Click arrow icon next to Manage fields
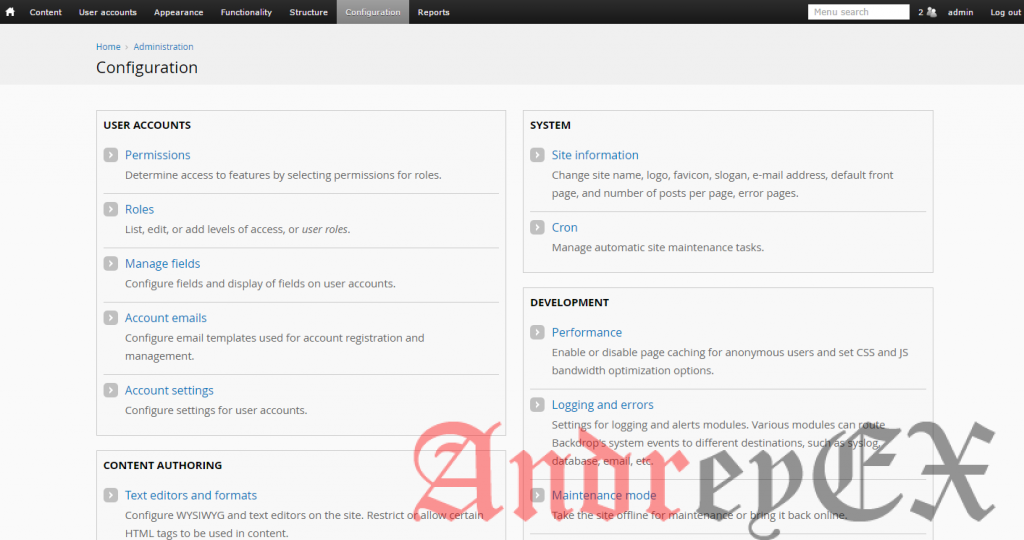Image resolution: width=1024 pixels, height=540 pixels. click(x=110, y=263)
